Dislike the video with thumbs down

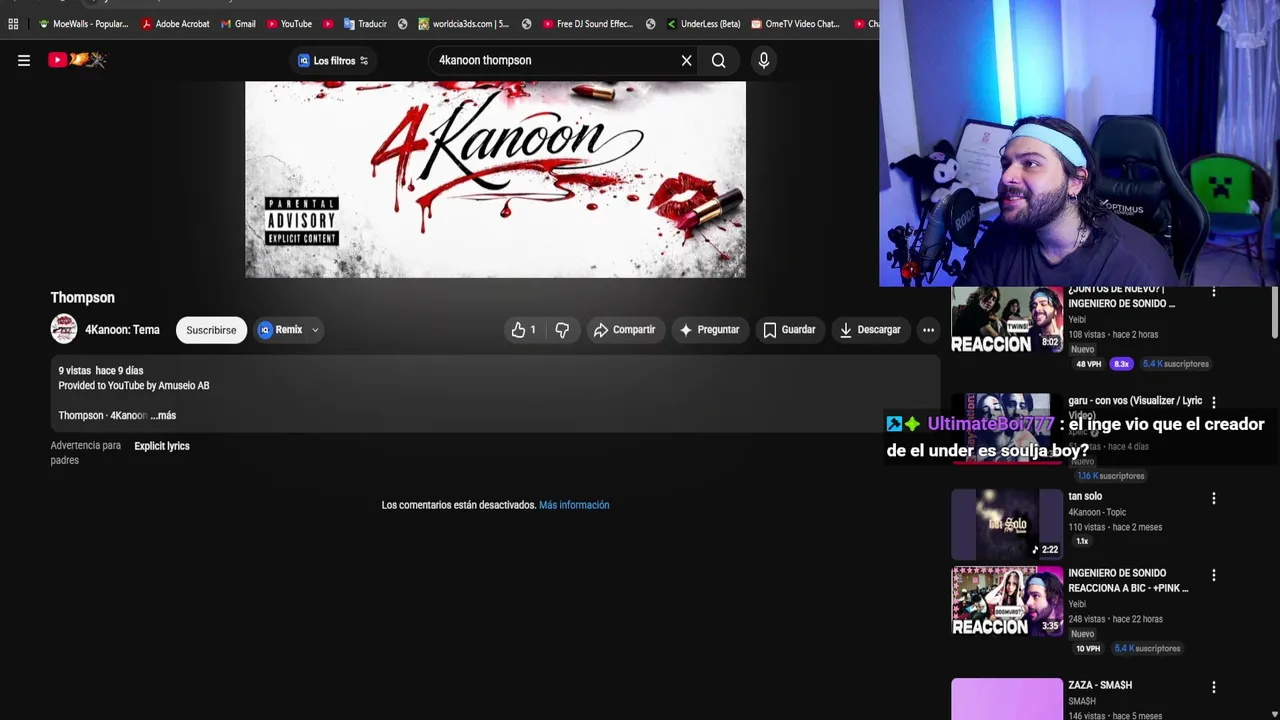pyautogui.click(x=562, y=330)
